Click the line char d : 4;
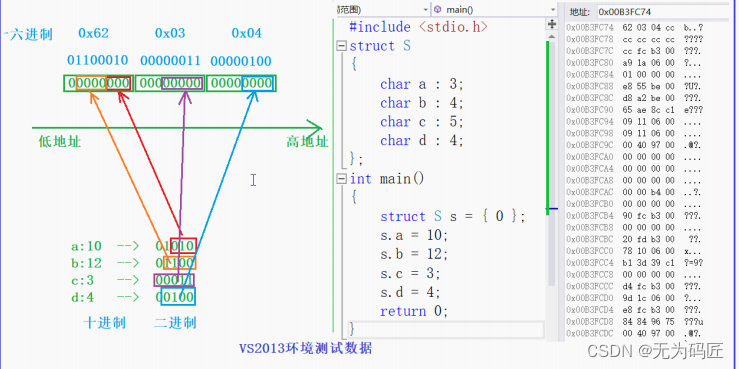 (422, 141)
